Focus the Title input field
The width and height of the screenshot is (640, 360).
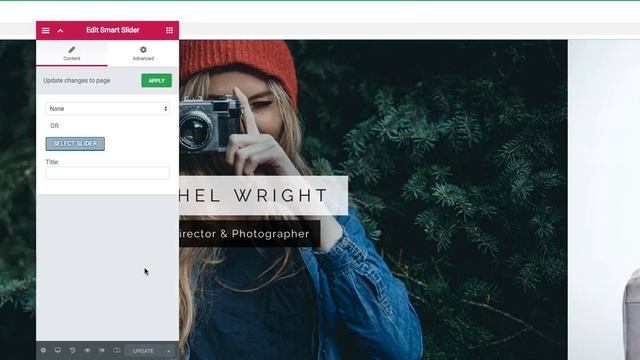point(107,173)
